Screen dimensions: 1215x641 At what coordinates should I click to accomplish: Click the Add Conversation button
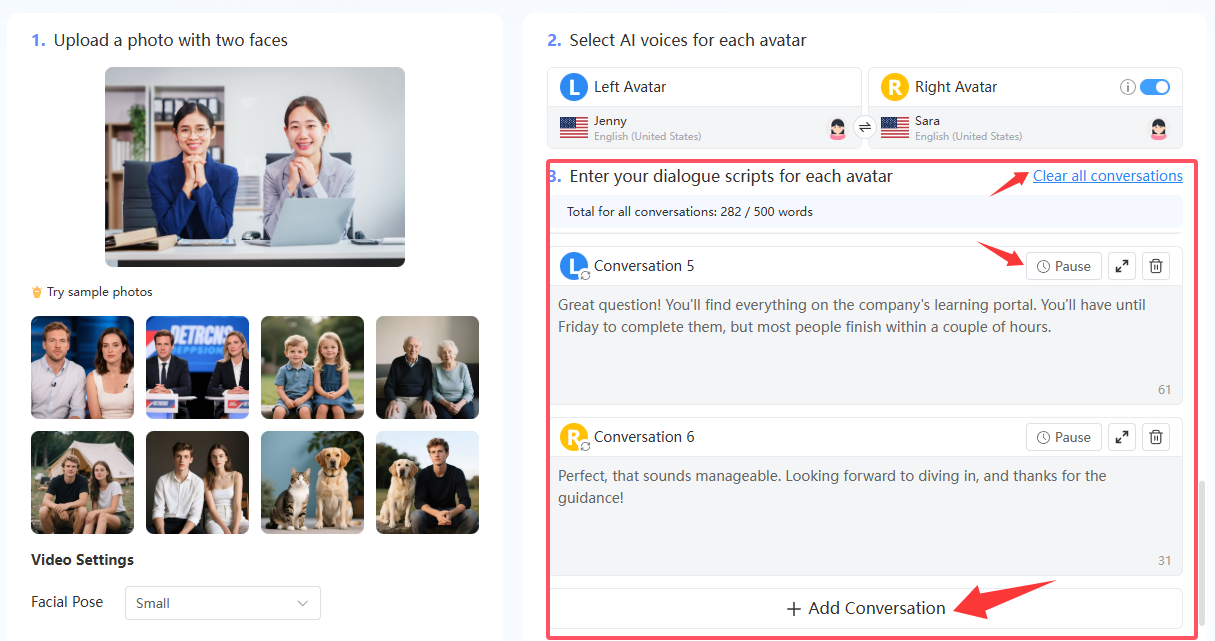coord(865,608)
